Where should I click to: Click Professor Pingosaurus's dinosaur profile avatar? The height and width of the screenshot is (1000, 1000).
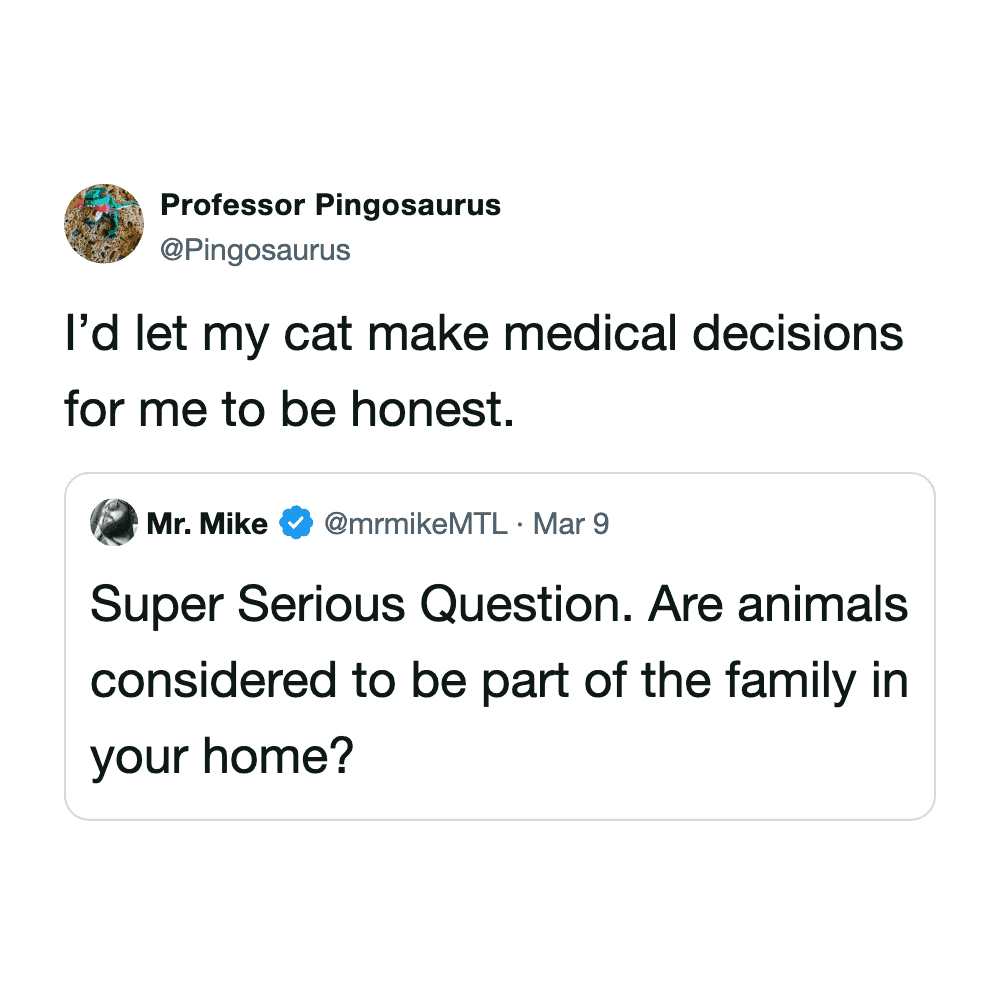104,223
